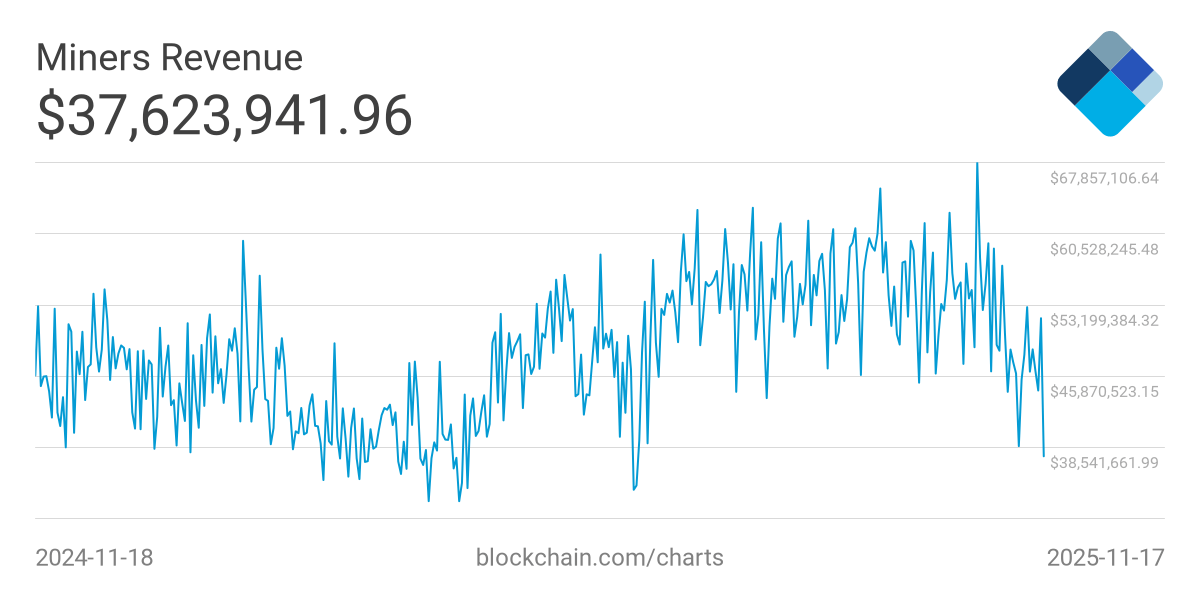
Task: Click the Blockchain.com diamond logo
Action: click(x=1109, y=84)
